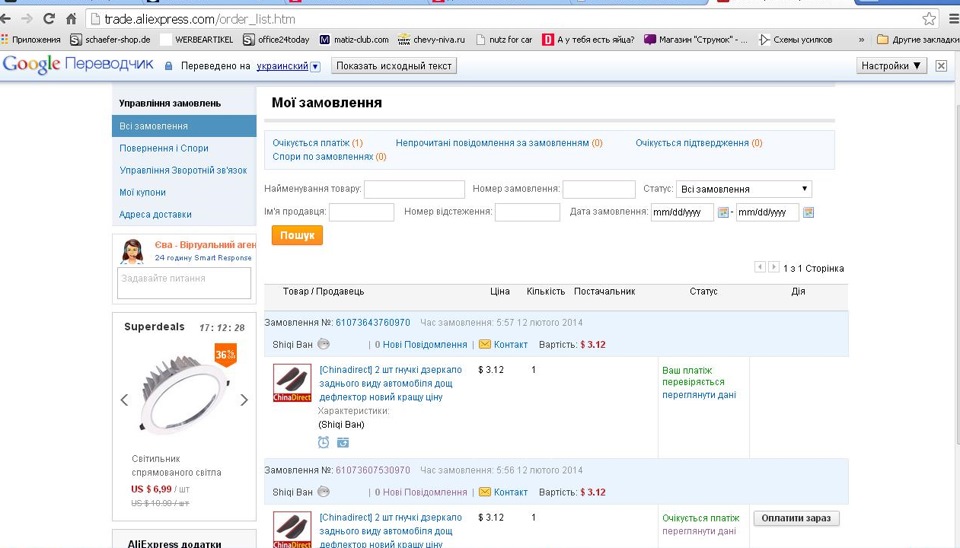The width and height of the screenshot is (960, 548).
Task: Filter by Очікується підтвердження (0)
Action: click(699, 143)
